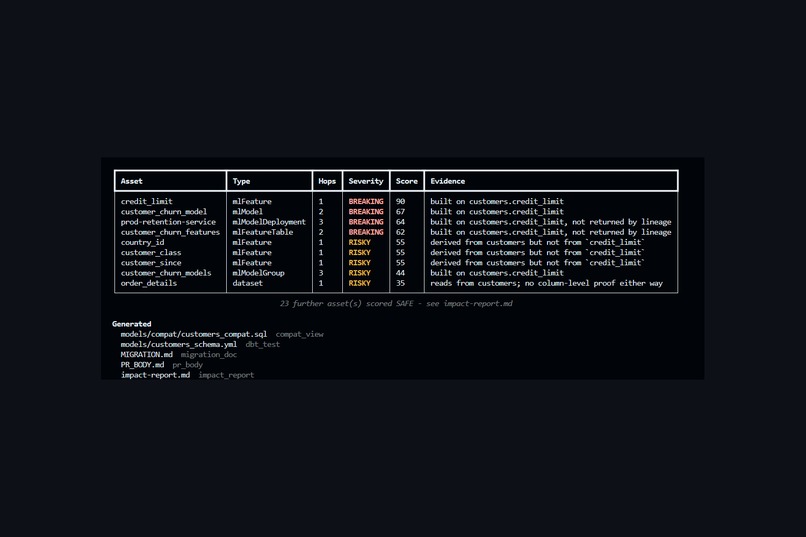Click the score value 90
This screenshot has width=806, height=537.
coord(400,201)
